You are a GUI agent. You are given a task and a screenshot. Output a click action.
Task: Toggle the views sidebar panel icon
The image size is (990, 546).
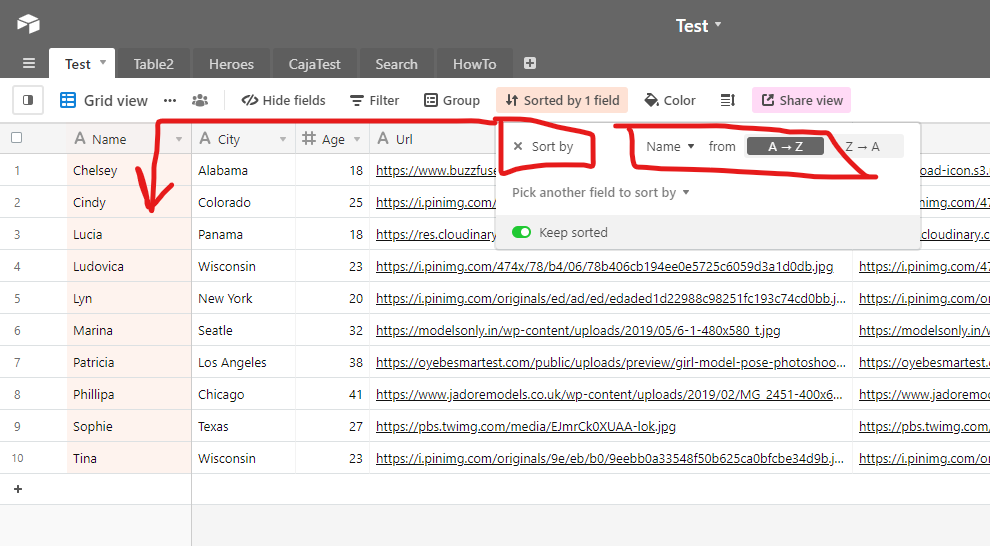(x=28, y=100)
